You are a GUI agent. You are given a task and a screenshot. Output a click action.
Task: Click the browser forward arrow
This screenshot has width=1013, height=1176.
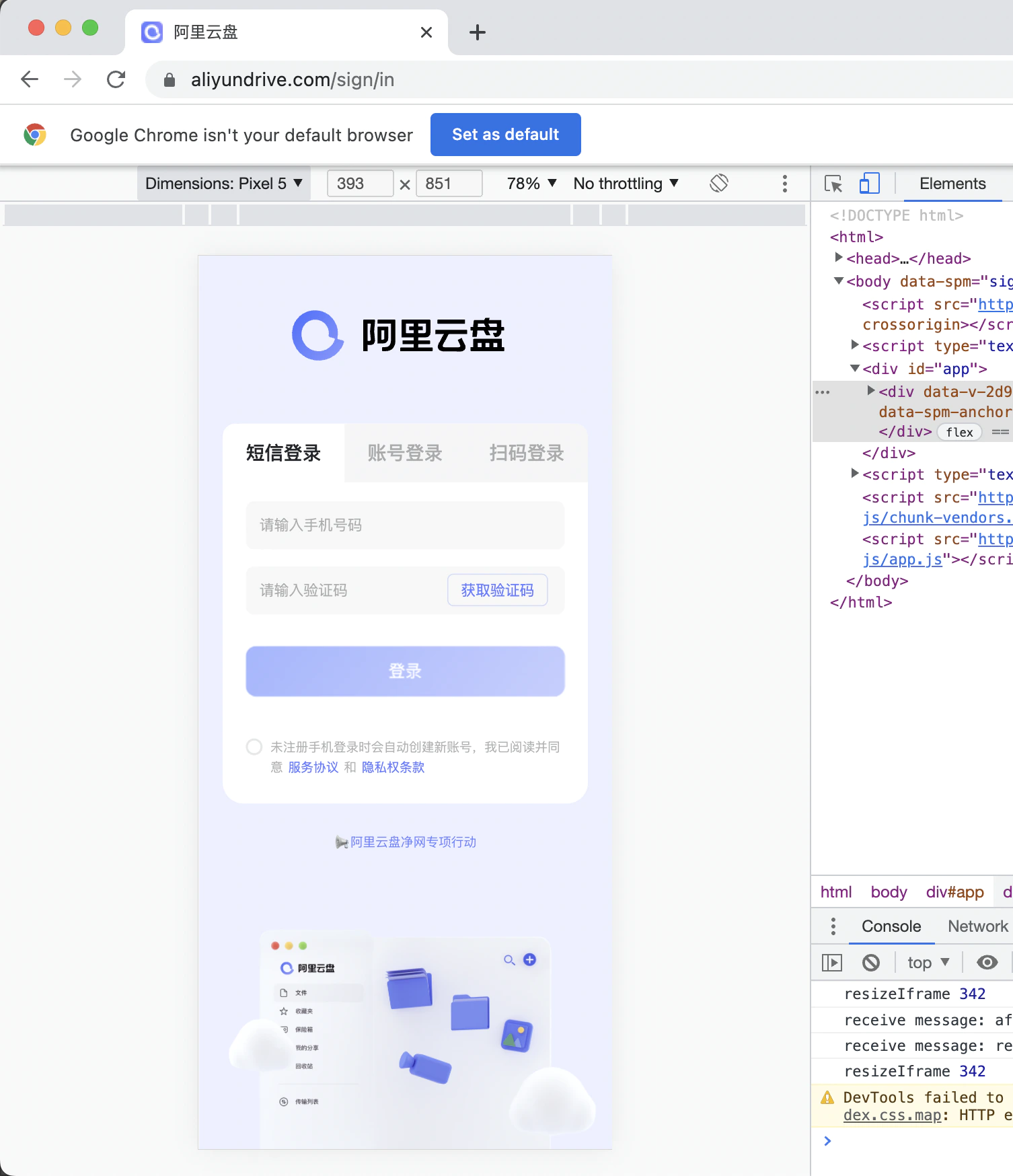(73, 79)
